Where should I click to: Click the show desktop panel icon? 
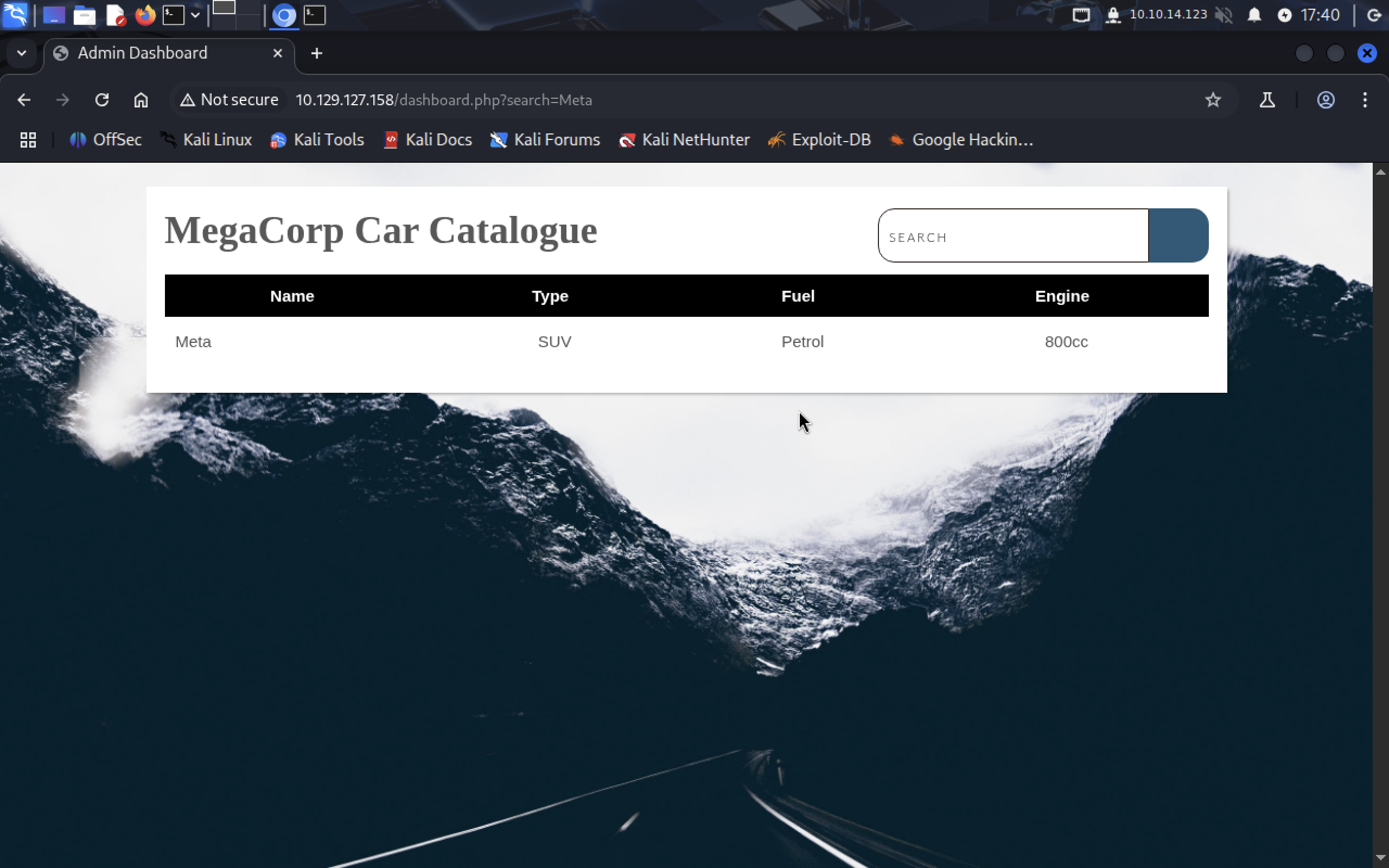(54, 15)
